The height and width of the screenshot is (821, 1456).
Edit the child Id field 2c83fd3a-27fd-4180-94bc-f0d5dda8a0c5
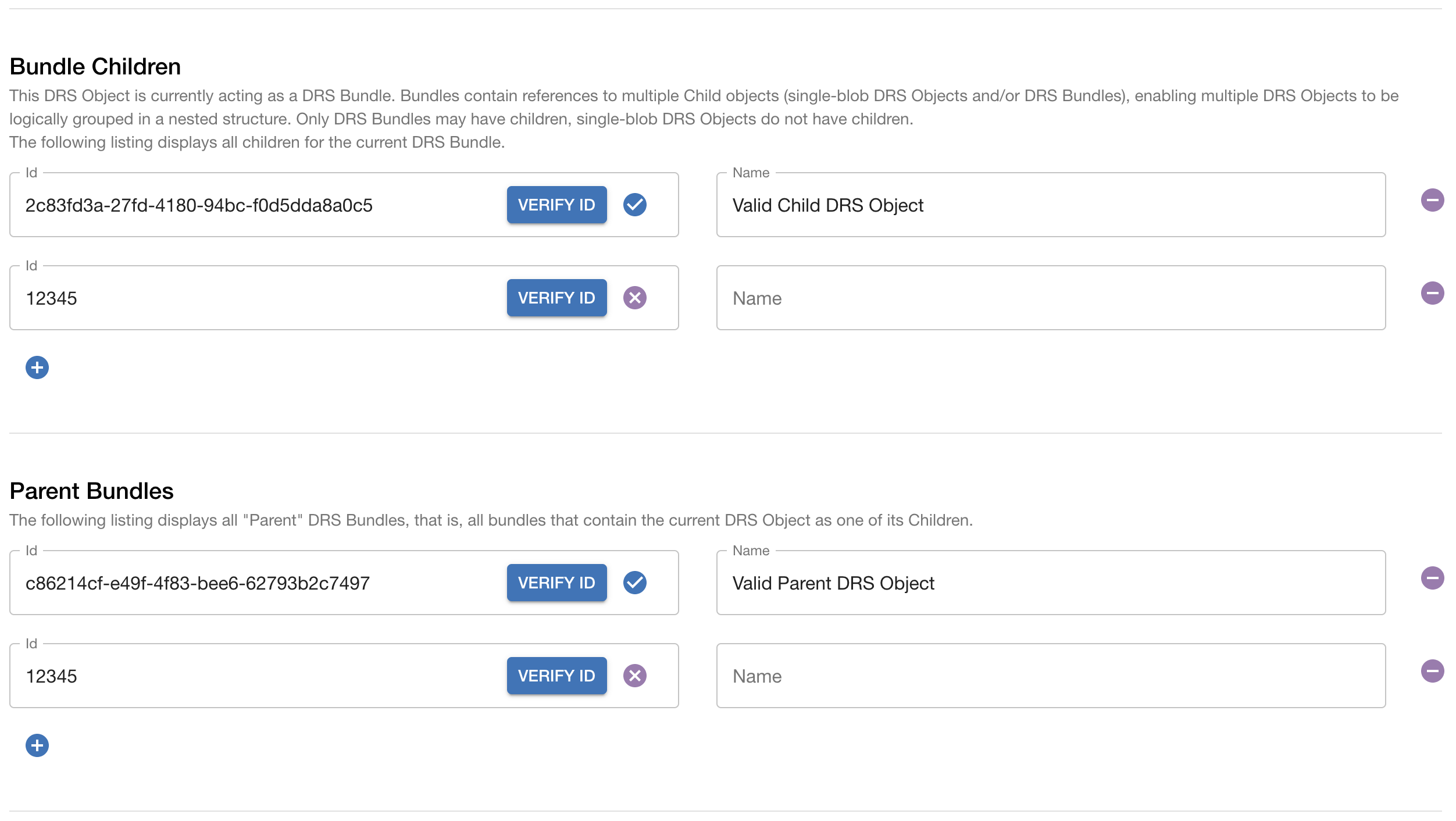pos(256,205)
